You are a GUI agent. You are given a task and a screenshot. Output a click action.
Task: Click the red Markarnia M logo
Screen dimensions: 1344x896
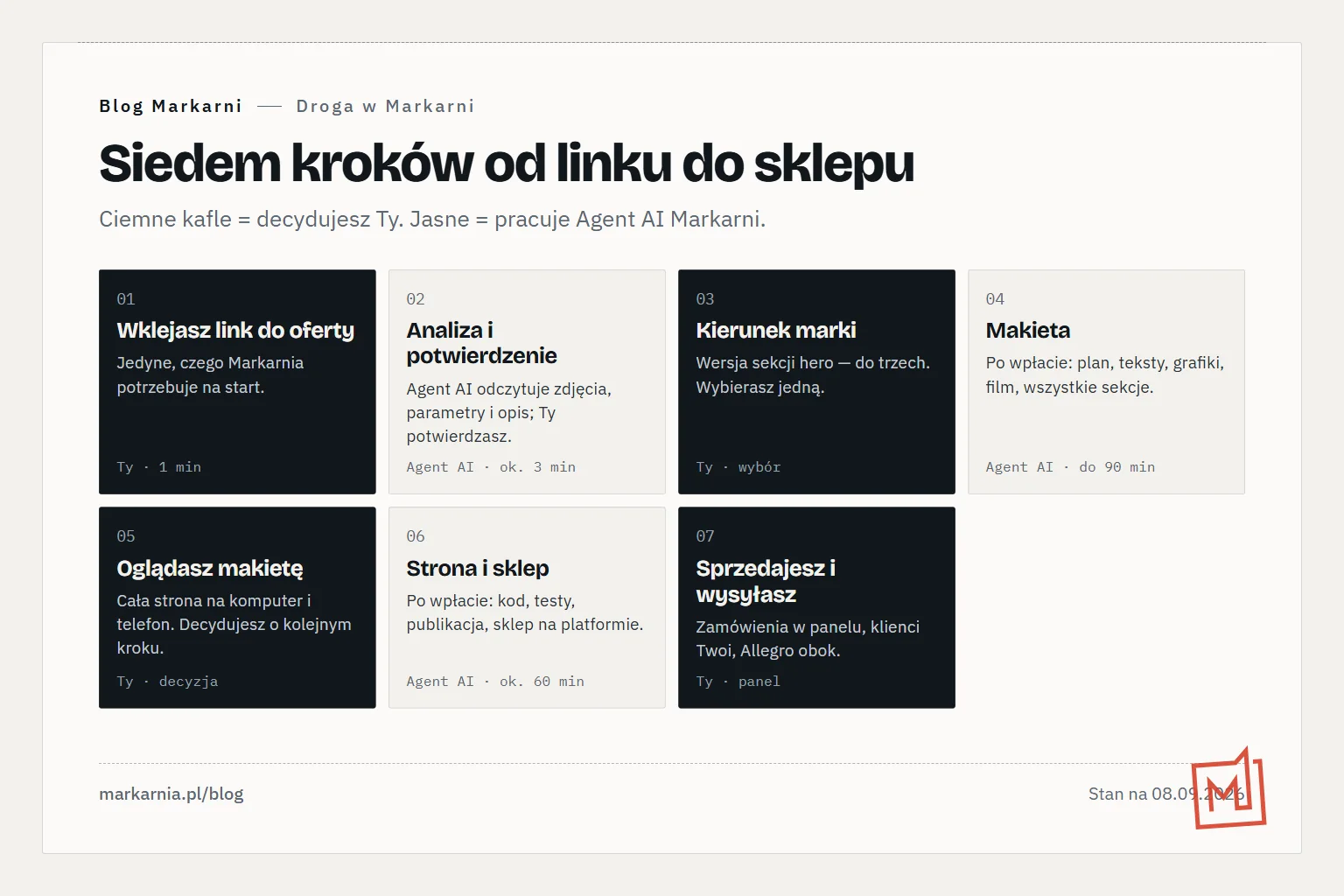coord(1228,788)
